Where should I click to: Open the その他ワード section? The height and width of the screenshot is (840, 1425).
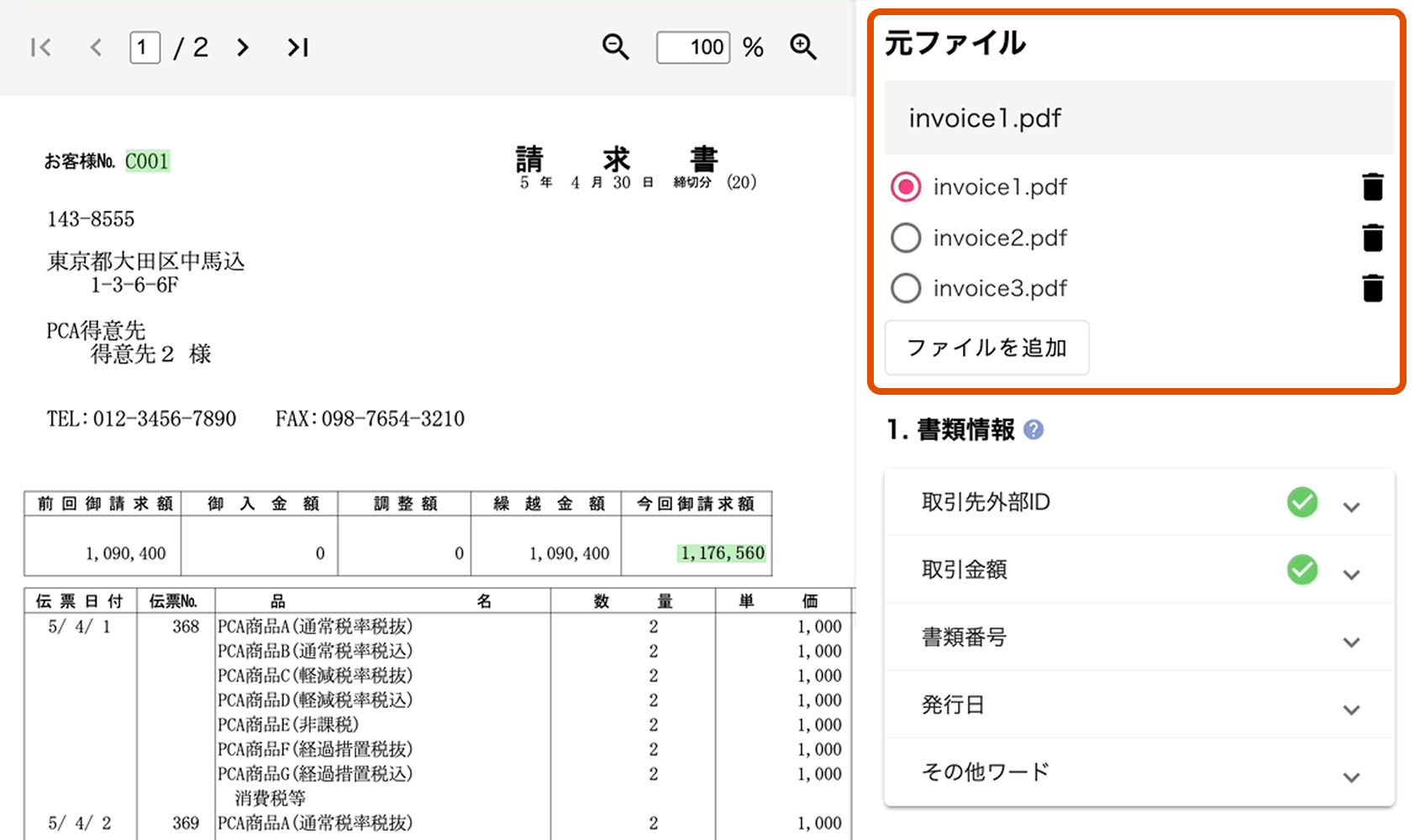tap(1351, 777)
